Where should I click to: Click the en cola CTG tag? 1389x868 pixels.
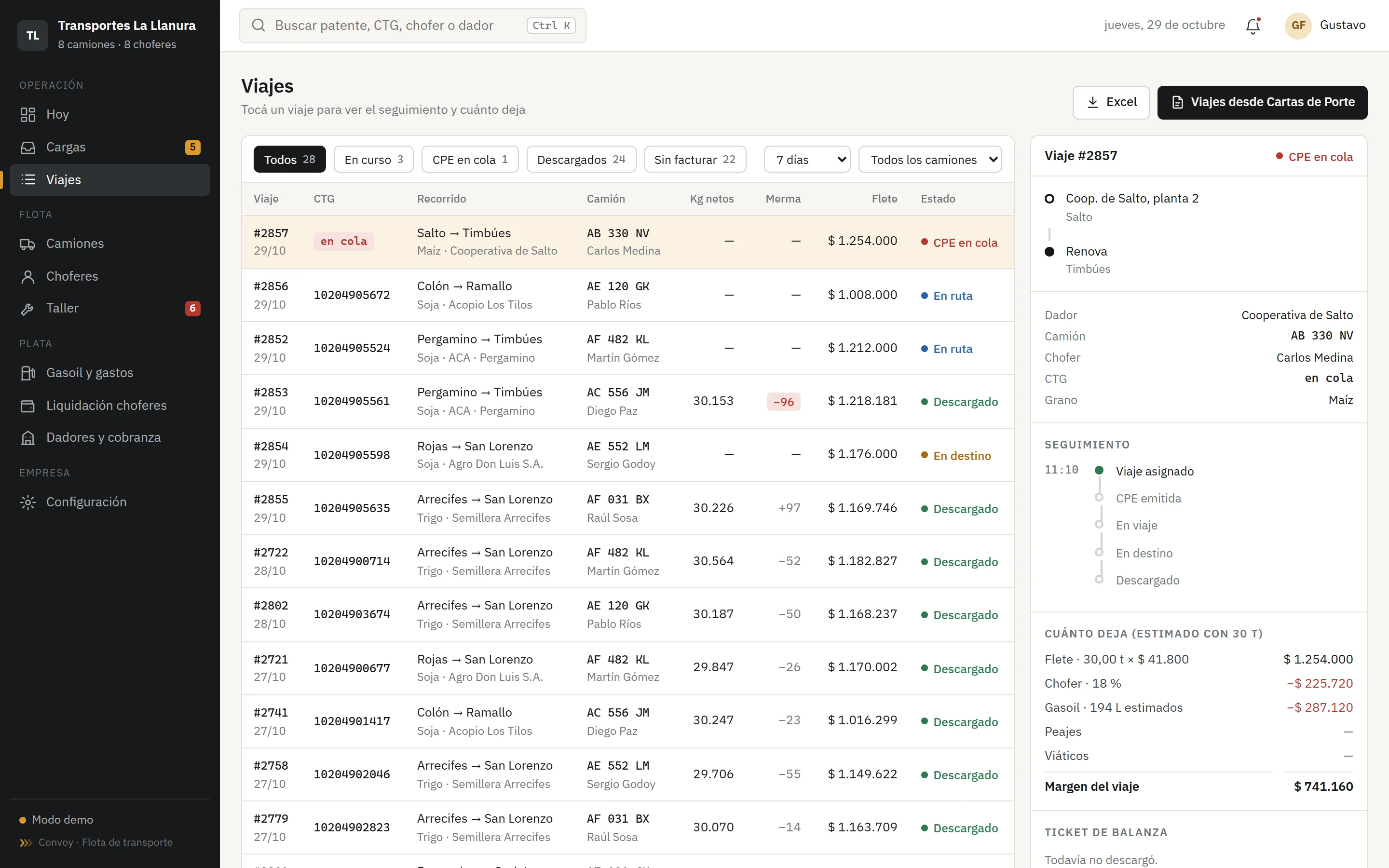click(343, 241)
